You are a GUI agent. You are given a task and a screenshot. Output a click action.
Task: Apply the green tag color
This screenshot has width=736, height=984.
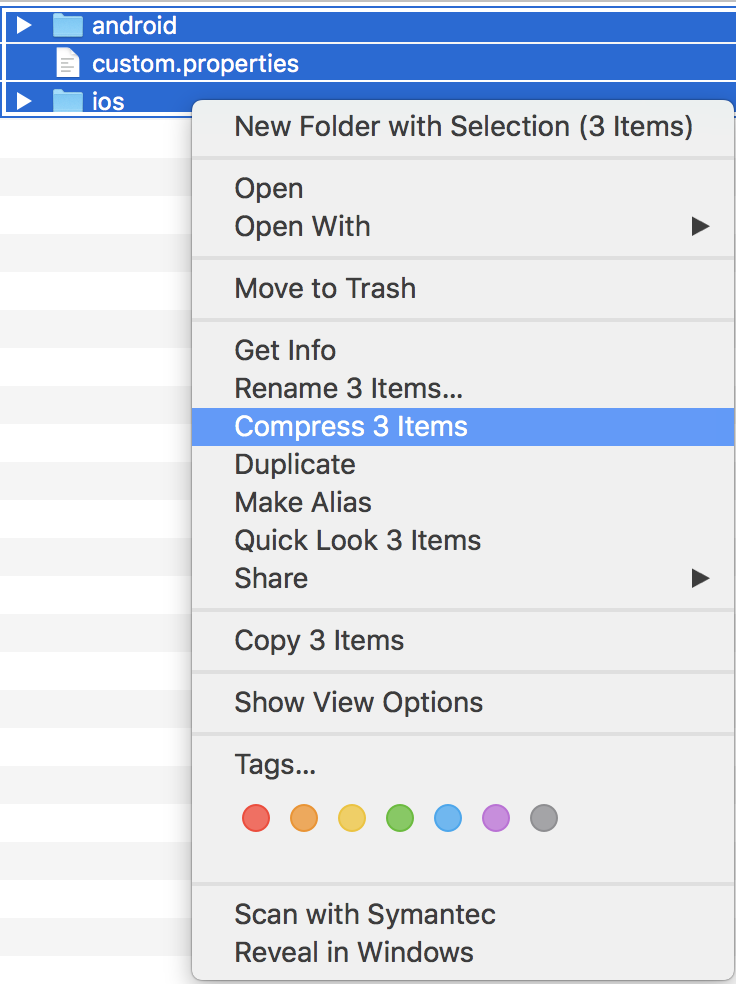pos(400,818)
